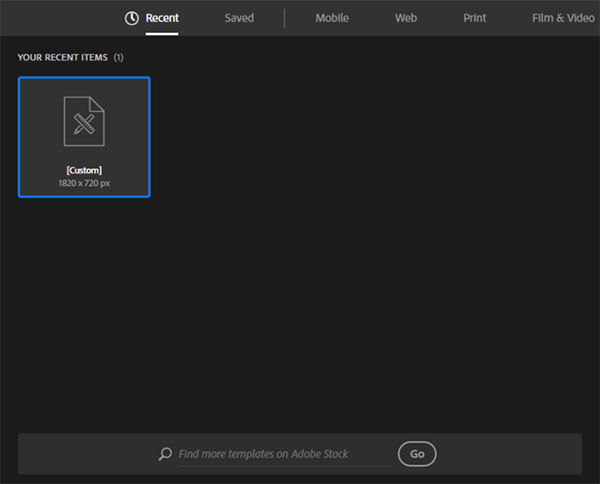Click the magnifying glass search icon
600x484 pixels.
(x=165, y=454)
